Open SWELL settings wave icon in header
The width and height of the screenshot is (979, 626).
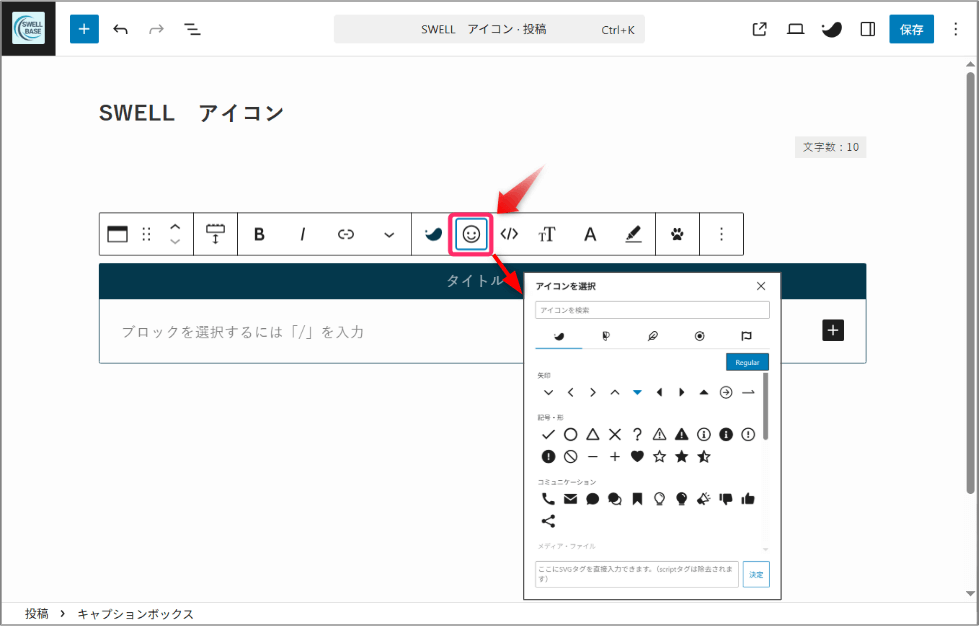pos(832,29)
